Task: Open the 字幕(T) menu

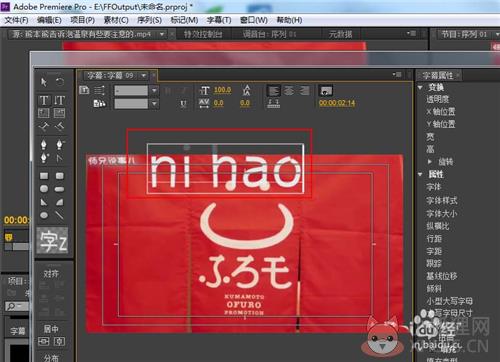Action: (219, 20)
